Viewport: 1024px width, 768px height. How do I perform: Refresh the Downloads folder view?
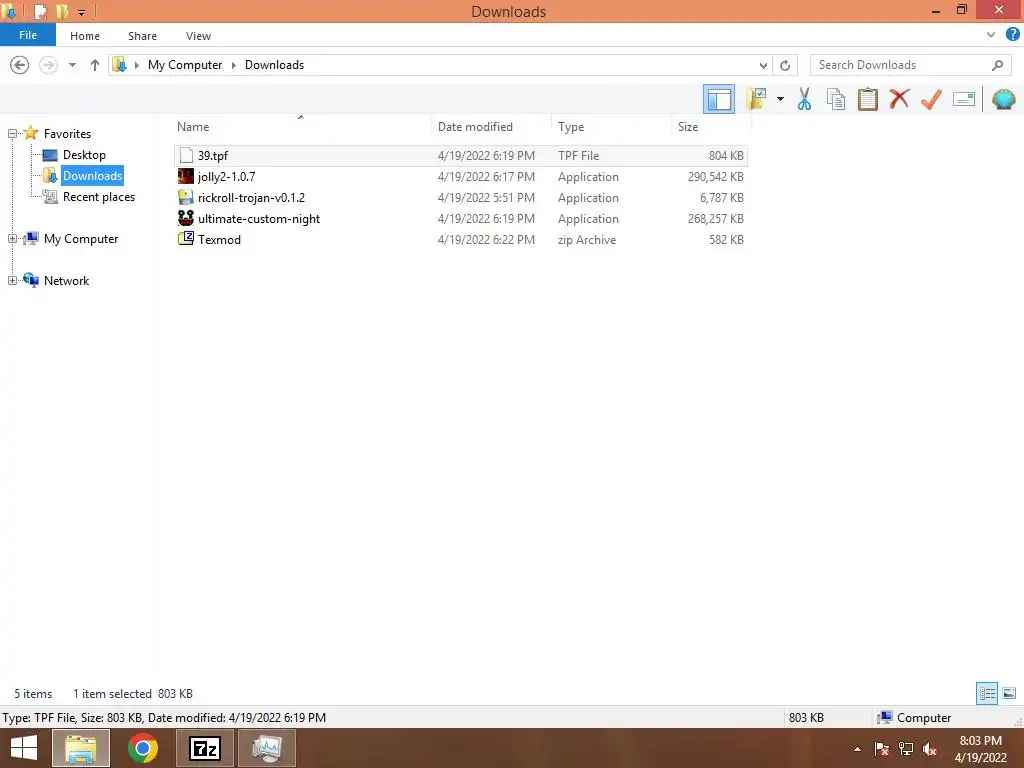click(x=785, y=65)
